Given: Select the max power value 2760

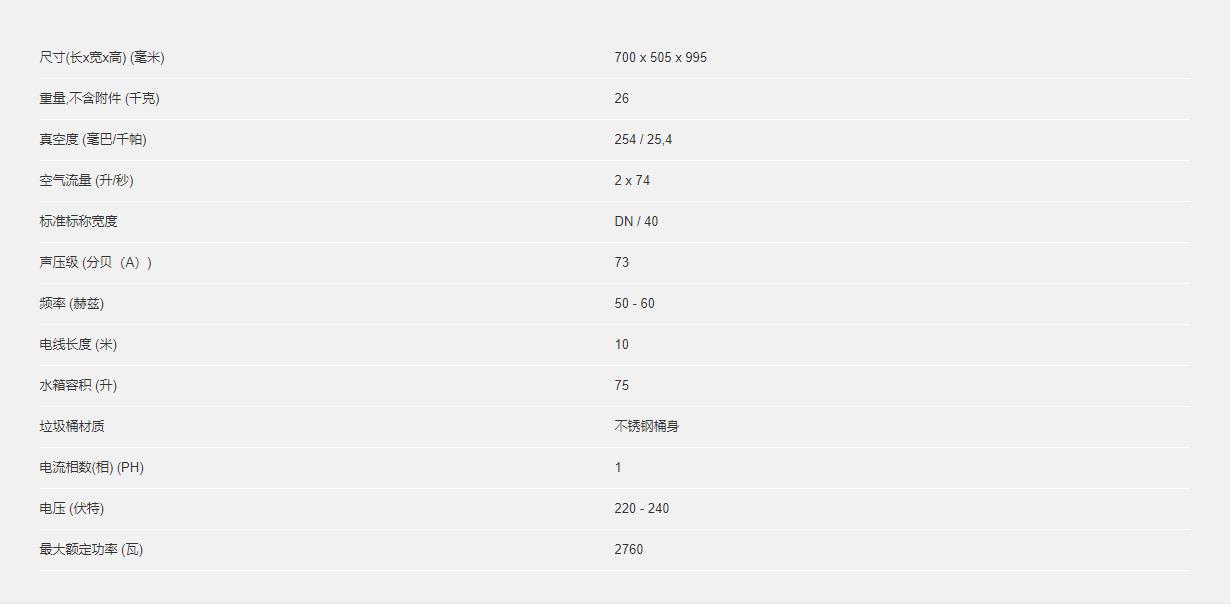Looking at the screenshot, I should 629,549.
